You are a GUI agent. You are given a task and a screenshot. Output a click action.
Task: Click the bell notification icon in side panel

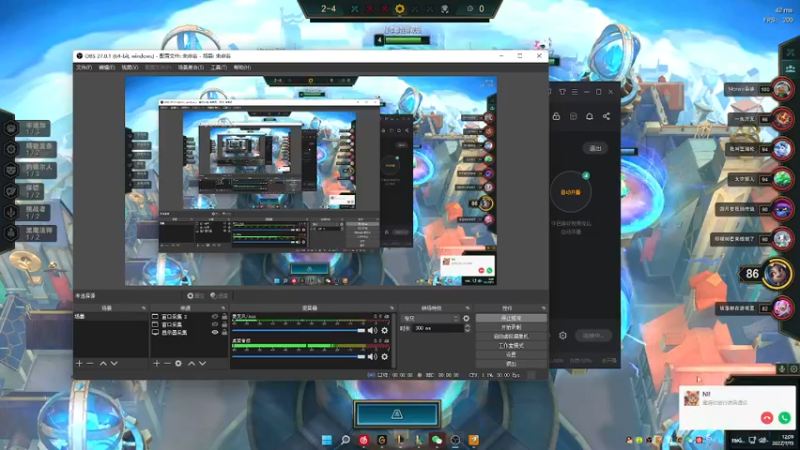click(589, 116)
